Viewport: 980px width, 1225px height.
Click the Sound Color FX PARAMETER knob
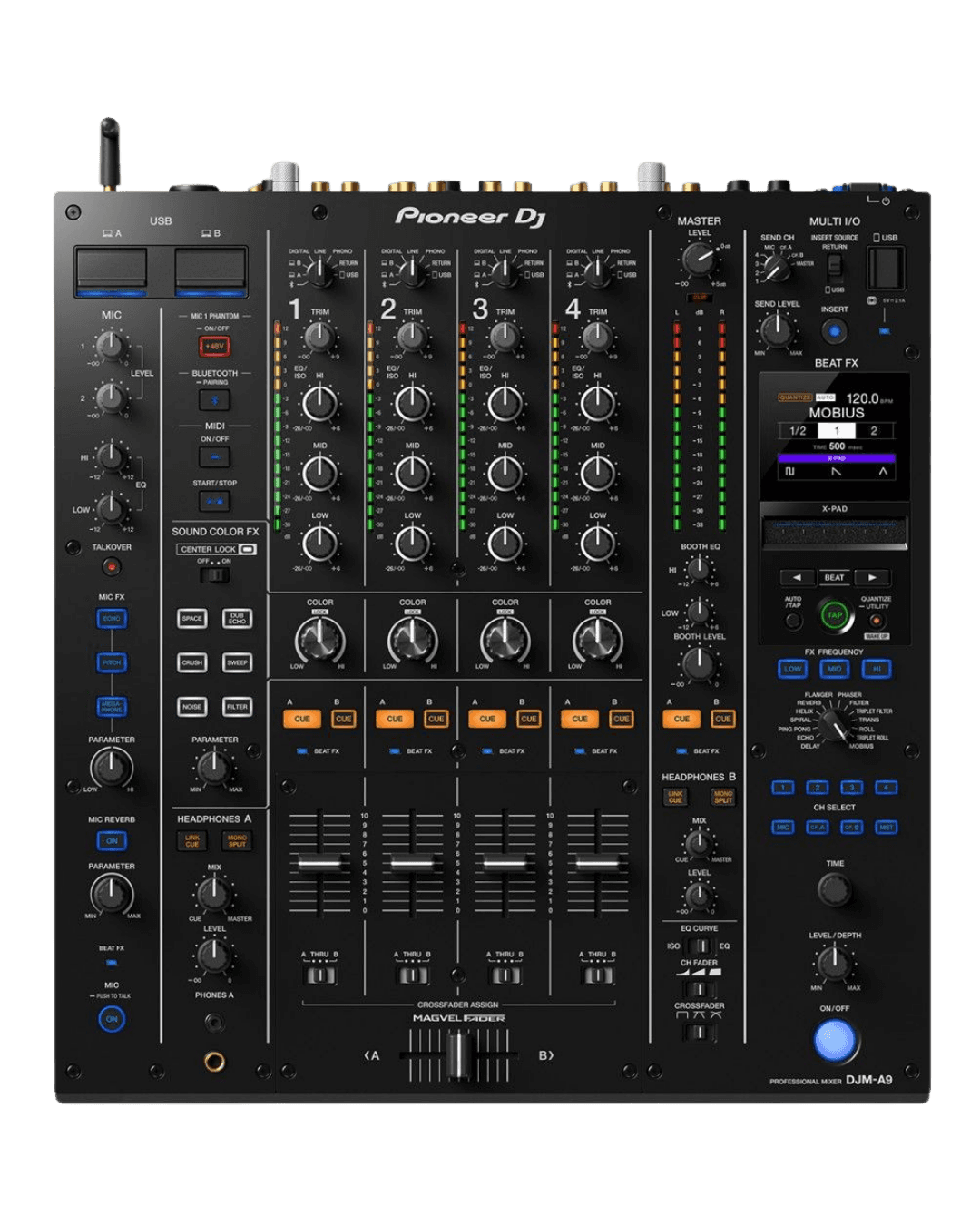tap(214, 769)
